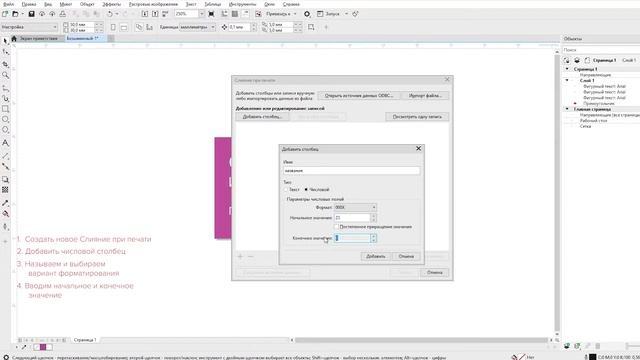Choose the Текст type radio button

286,190
